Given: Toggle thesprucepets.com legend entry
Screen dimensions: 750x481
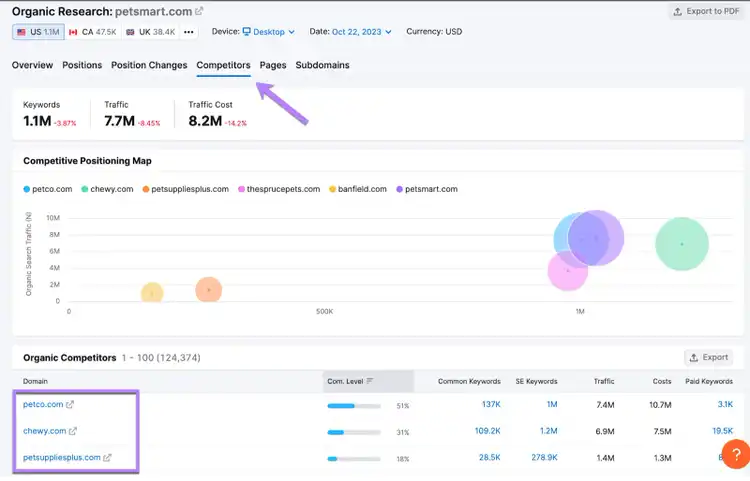Looking at the screenshot, I should (279, 189).
